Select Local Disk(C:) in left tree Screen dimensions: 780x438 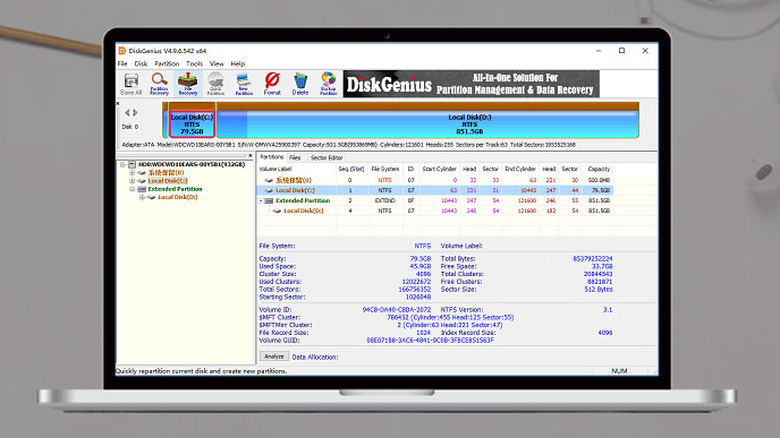(168, 181)
